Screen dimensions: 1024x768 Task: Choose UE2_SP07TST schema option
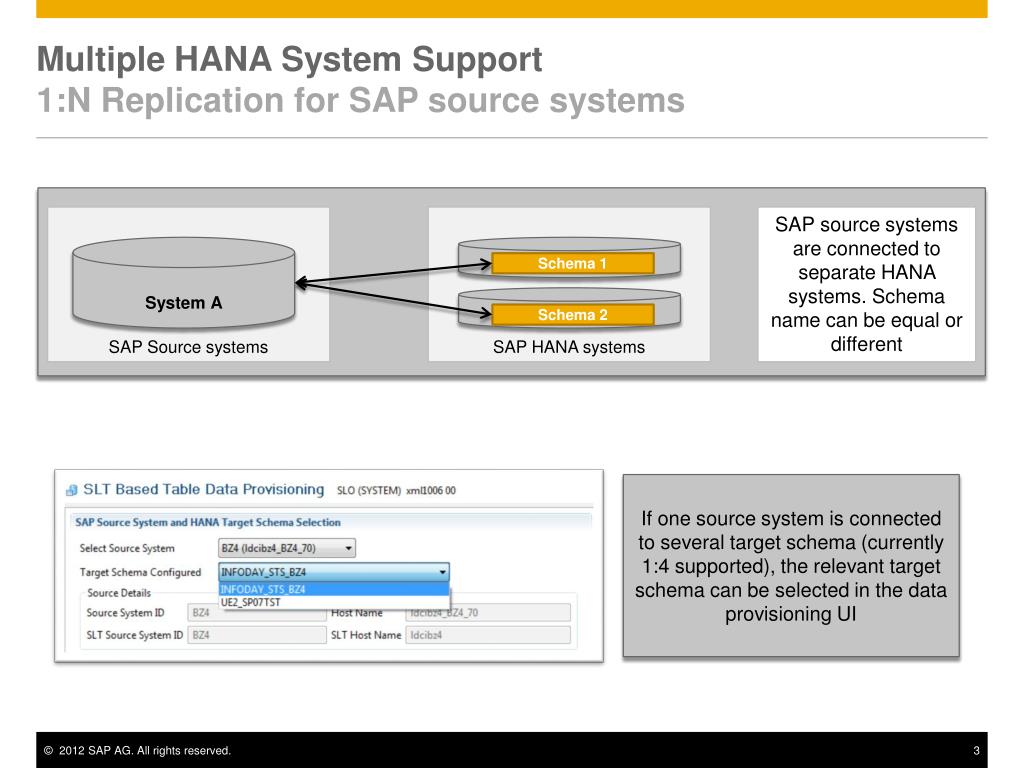pos(334,602)
